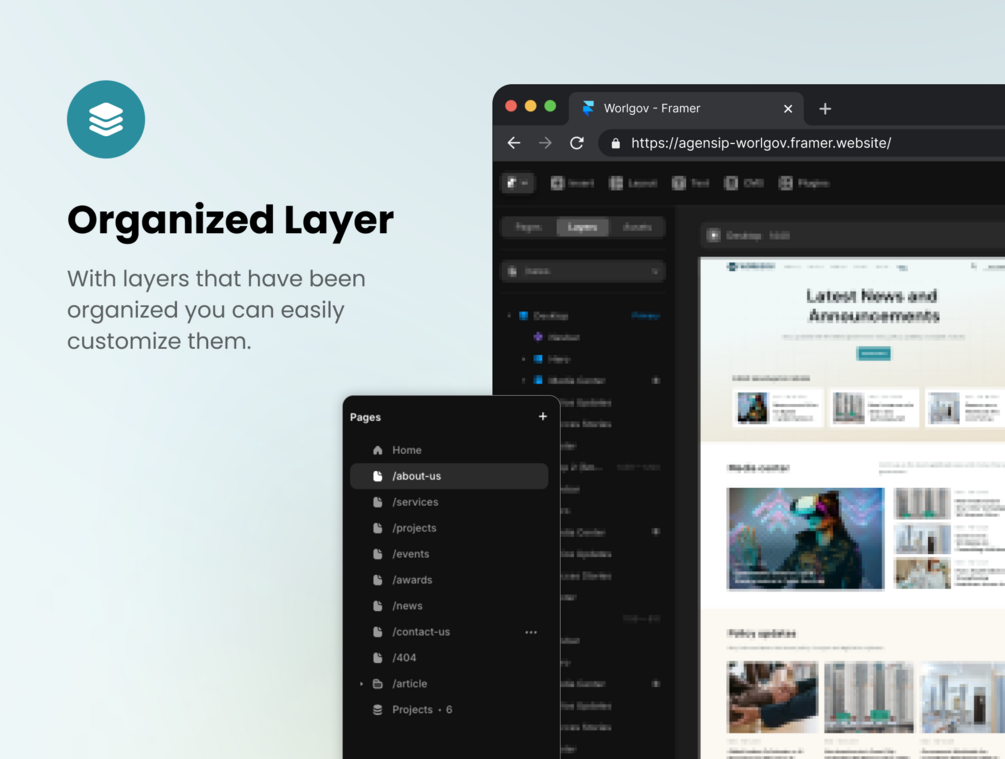Click the browser address bar URL
This screenshot has width=1005, height=759.
[761, 143]
